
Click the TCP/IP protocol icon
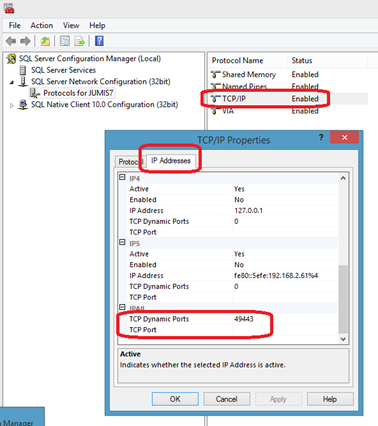coord(216,99)
